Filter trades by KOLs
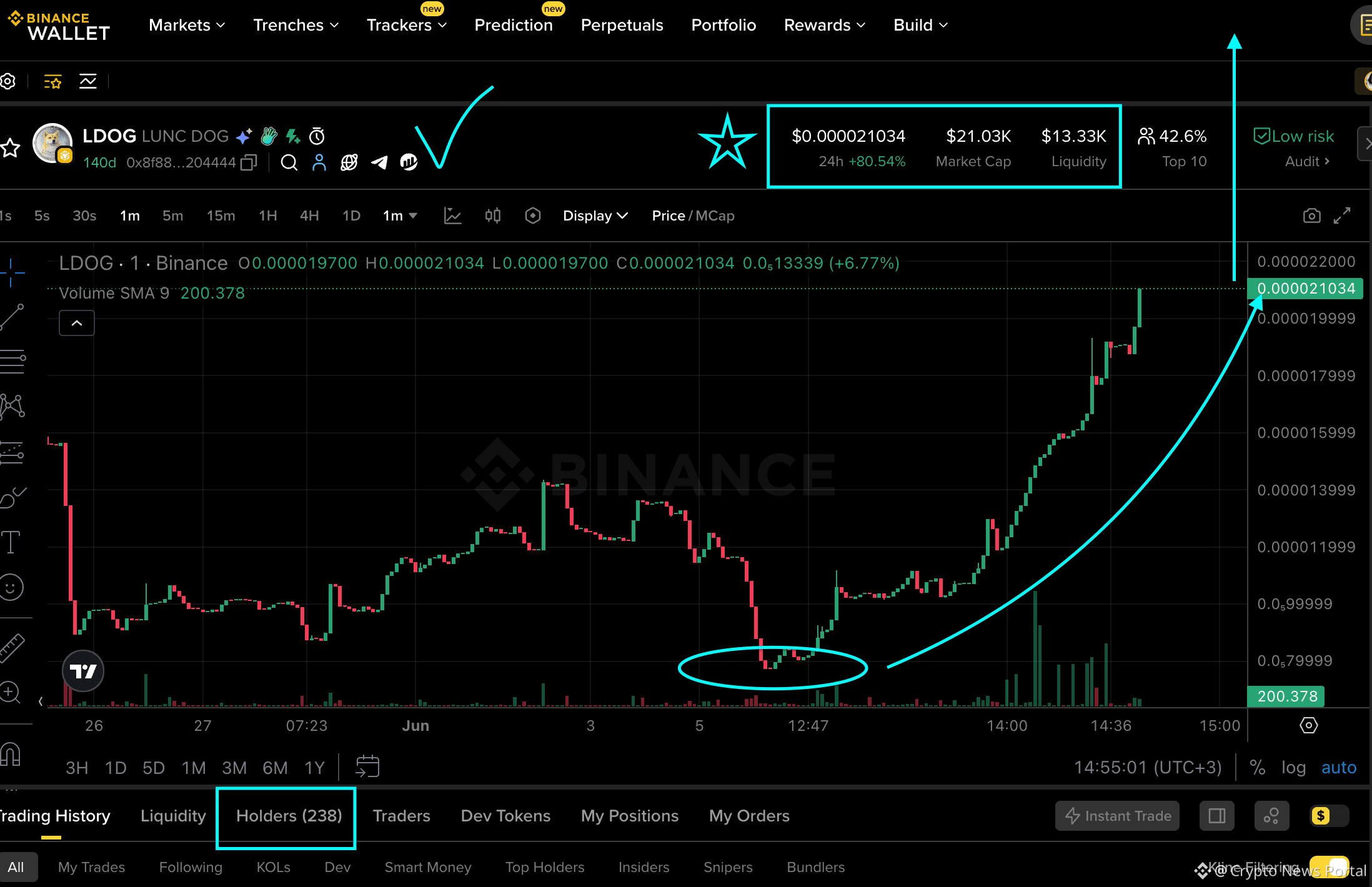 pyautogui.click(x=274, y=867)
